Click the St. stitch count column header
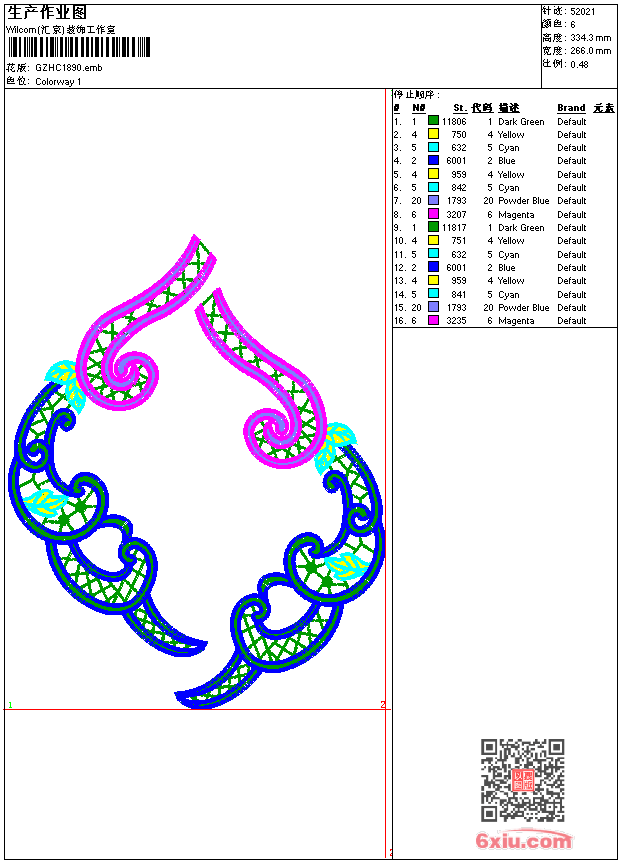620x860 pixels. [460, 108]
